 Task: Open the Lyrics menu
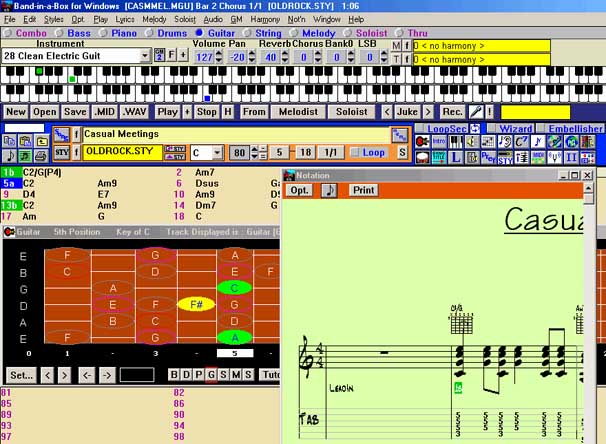125,19
